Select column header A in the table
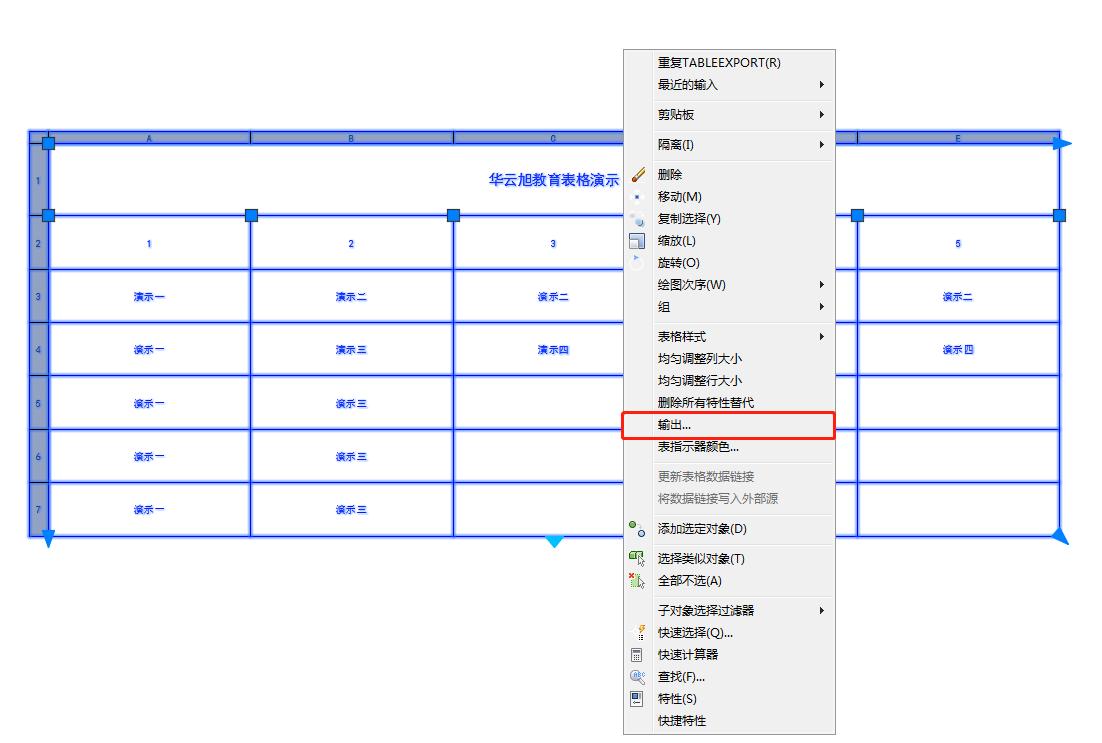Viewport: 1102px width, 743px height. [x=148, y=138]
